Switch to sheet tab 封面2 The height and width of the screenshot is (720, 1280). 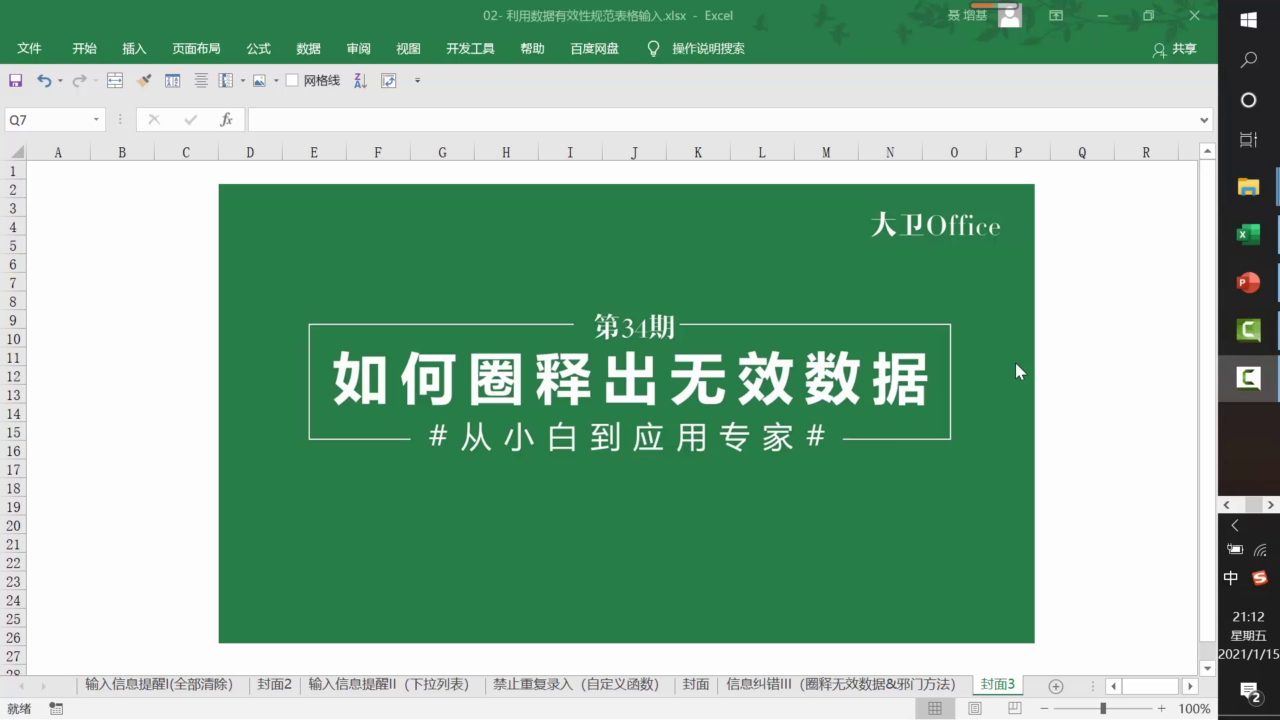click(274, 685)
